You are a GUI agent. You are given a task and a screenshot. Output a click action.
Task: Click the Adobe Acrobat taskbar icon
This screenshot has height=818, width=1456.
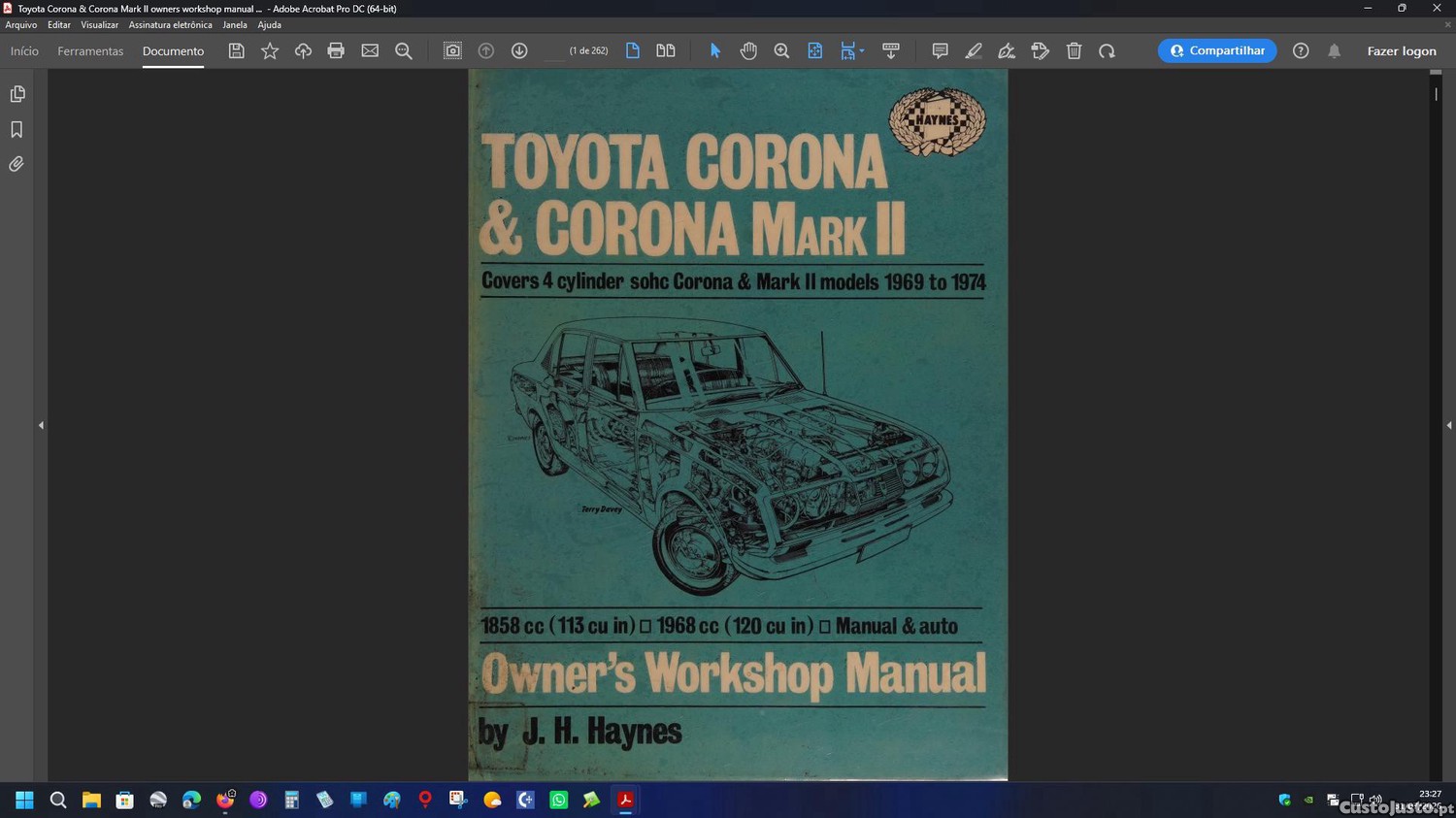[x=625, y=800]
